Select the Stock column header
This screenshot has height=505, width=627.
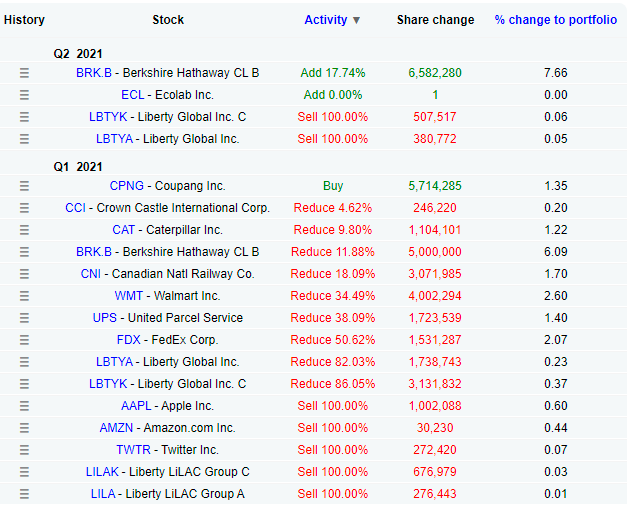click(168, 20)
